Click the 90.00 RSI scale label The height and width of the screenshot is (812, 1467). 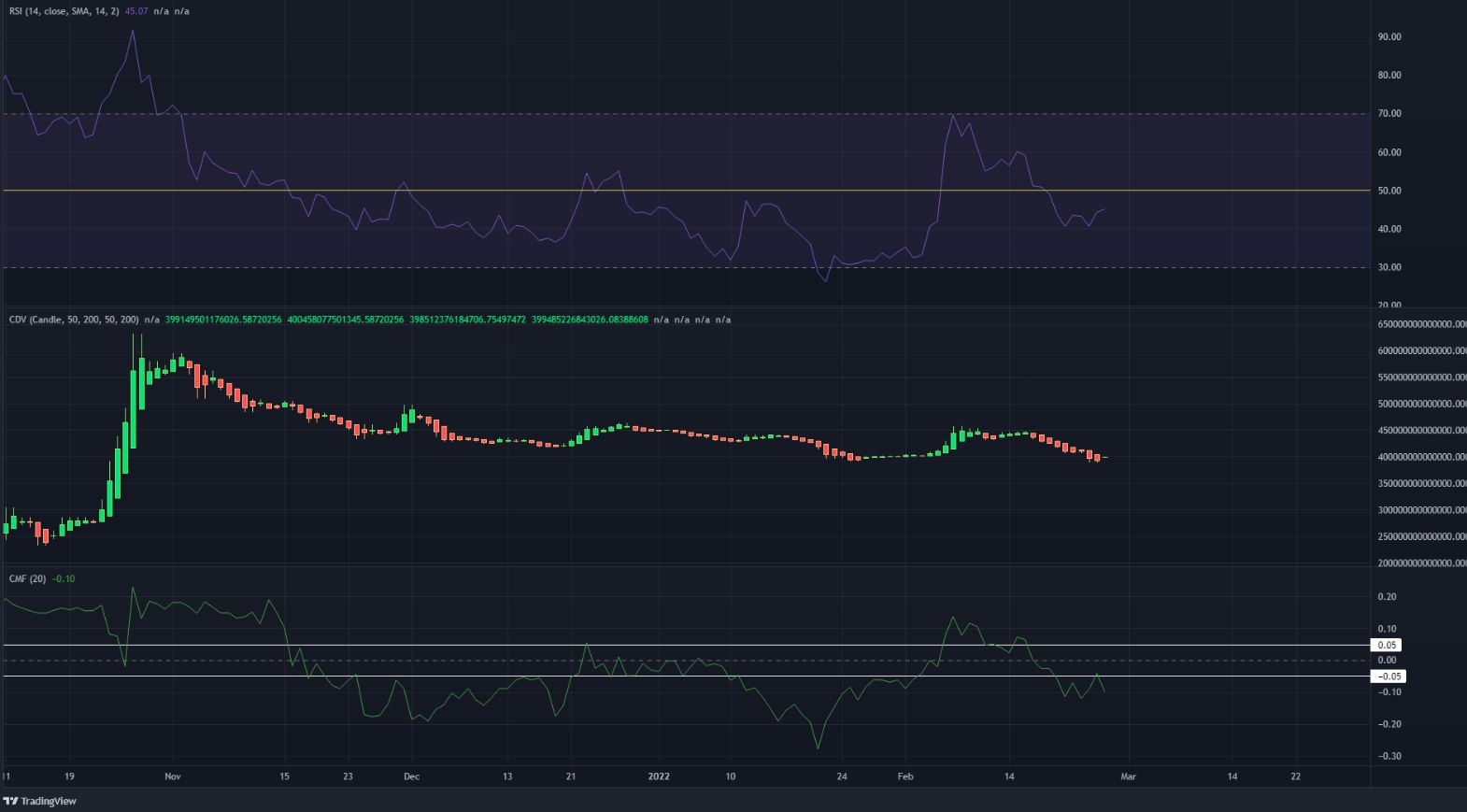click(1389, 37)
